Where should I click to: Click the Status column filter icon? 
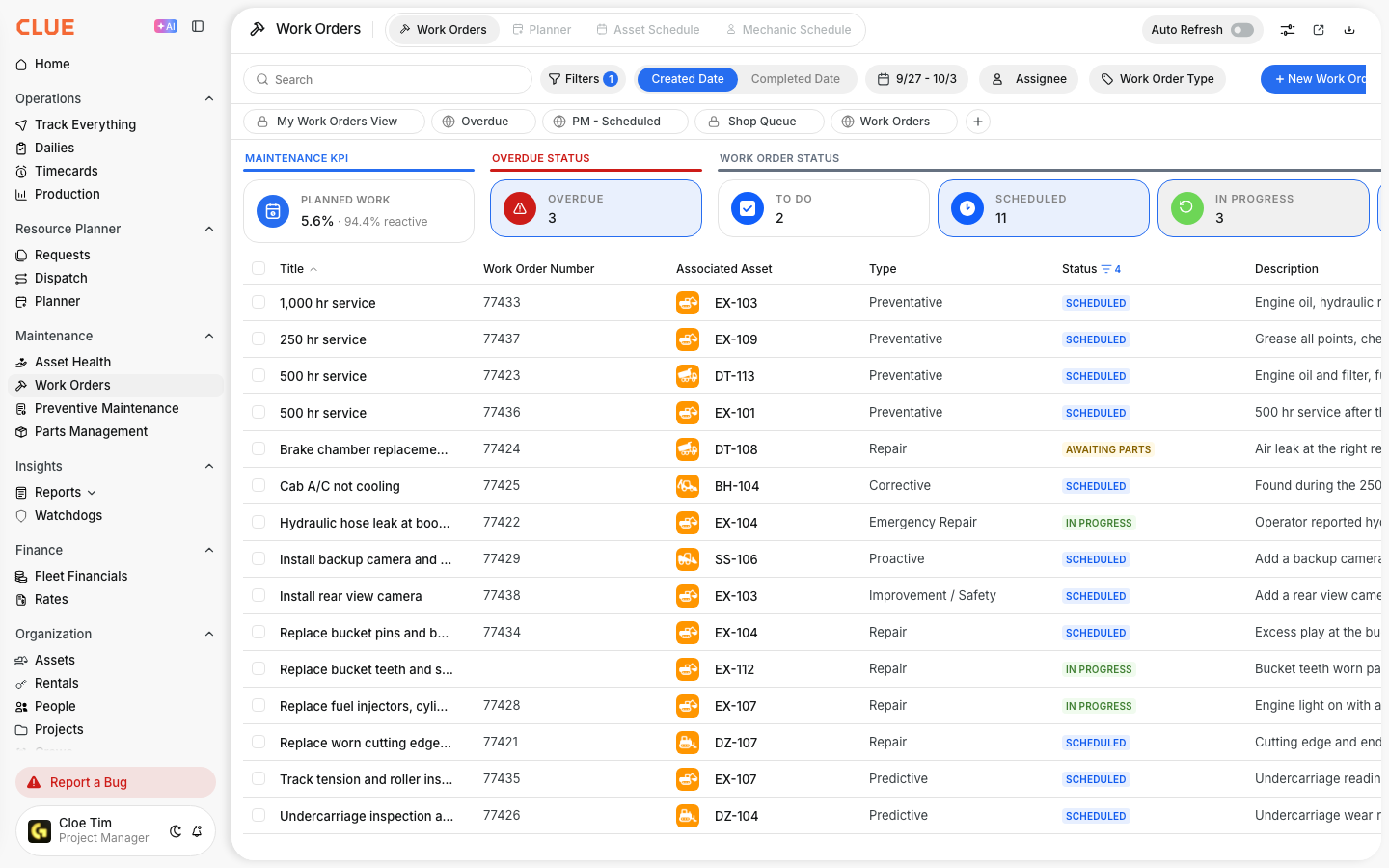1106,269
